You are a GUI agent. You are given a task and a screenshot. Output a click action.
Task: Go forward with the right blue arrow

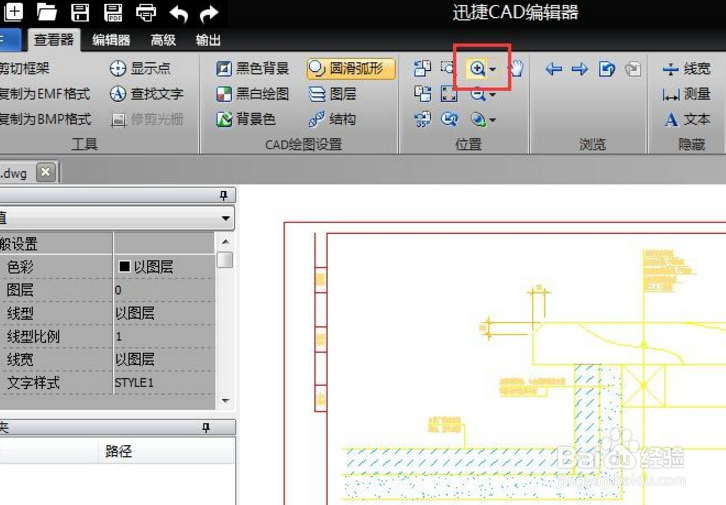pyautogui.click(x=580, y=69)
